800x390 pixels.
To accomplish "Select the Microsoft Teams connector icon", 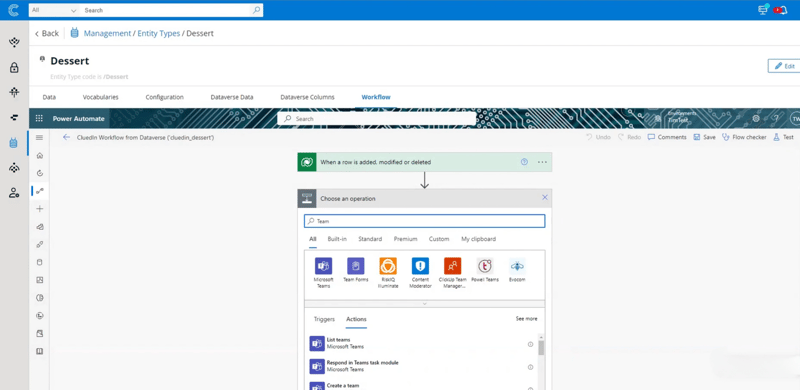I will click(x=323, y=266).
